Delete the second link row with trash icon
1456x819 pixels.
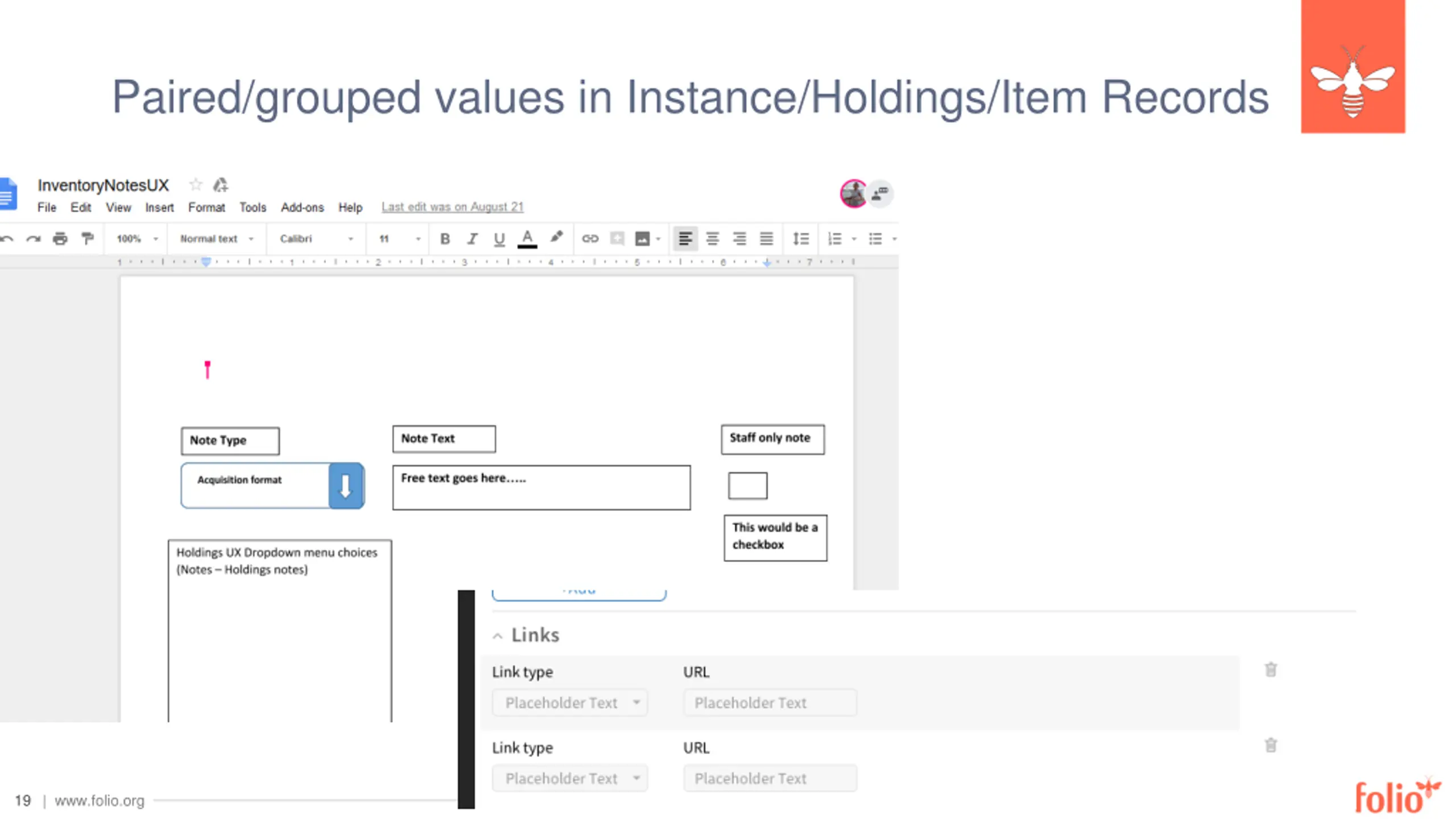click(1271, 745)
